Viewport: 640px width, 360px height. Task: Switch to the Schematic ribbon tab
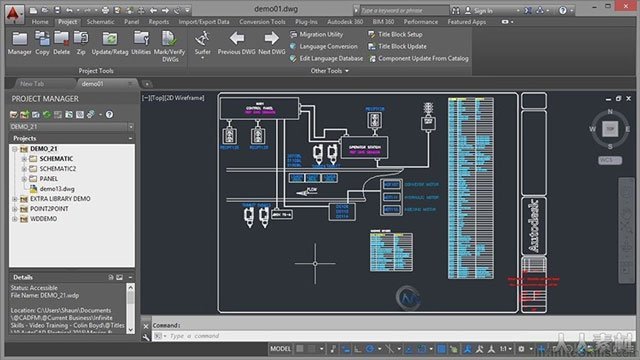[x=100, y=22]
